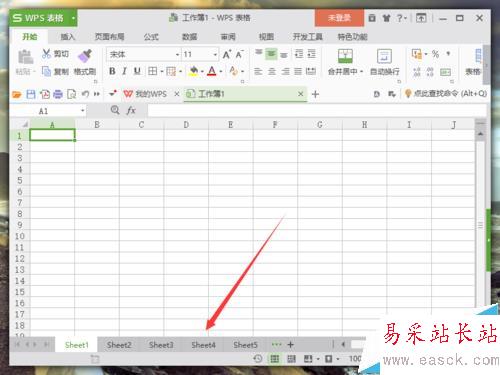
Task: Click the vertical scrollbar up arrow
Action: [x=480, y=134]
